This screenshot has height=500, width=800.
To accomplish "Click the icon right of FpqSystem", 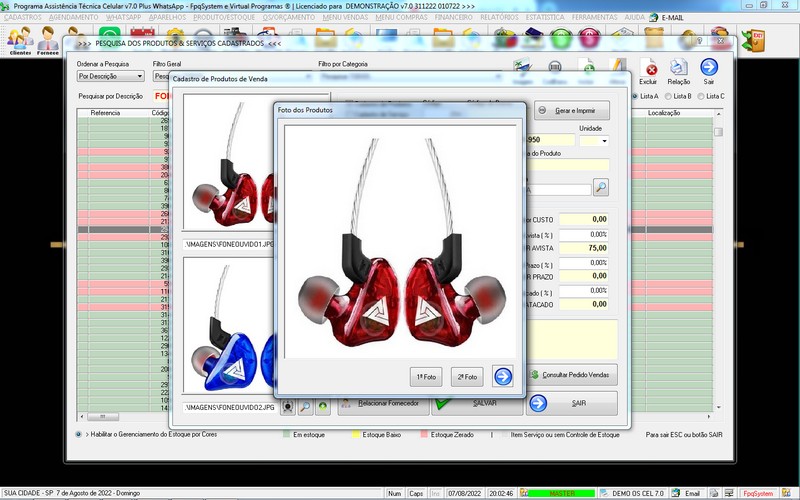I will pos(786,493).
